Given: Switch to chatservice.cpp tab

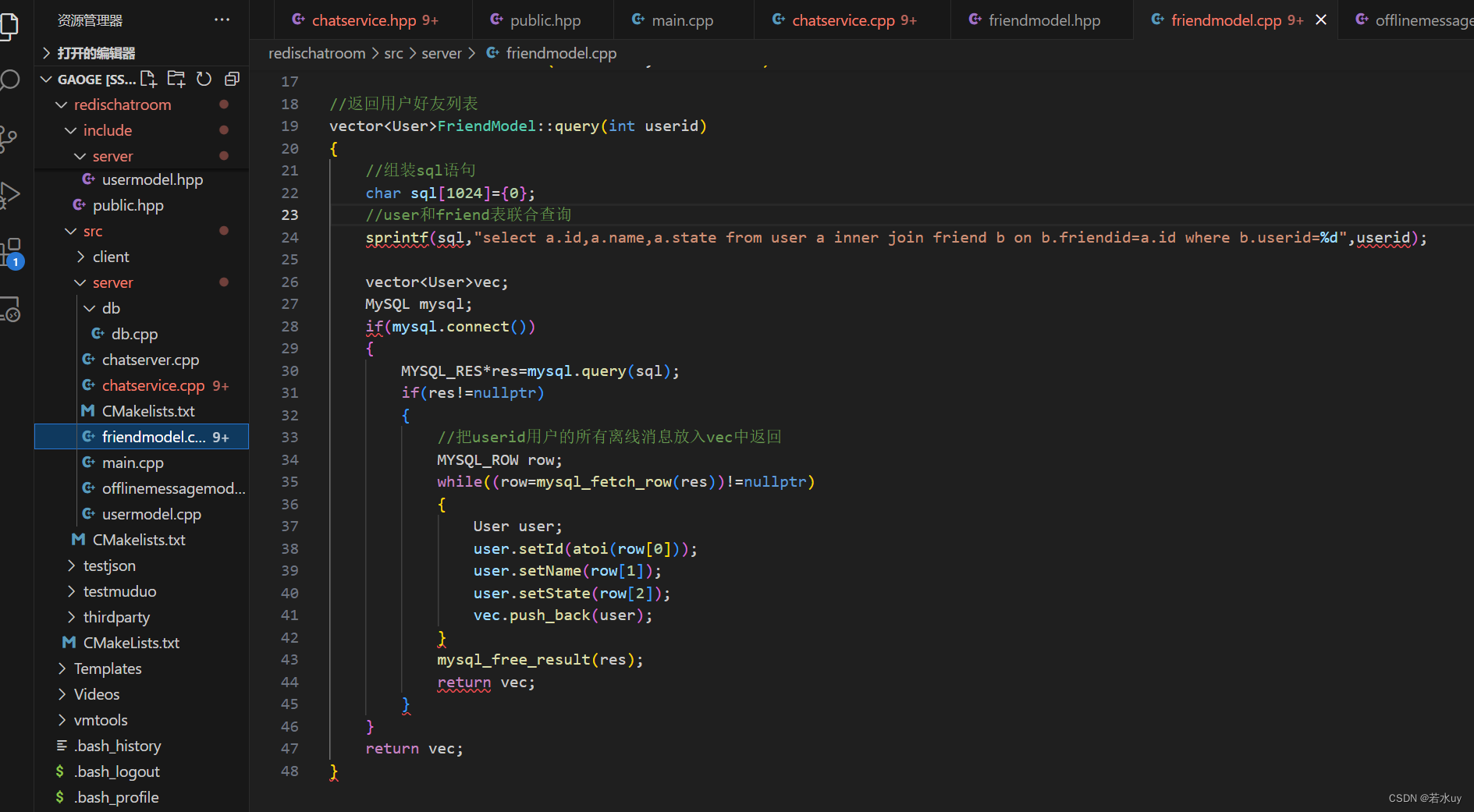Looking at the screenshot, I should tap(852, 20).
